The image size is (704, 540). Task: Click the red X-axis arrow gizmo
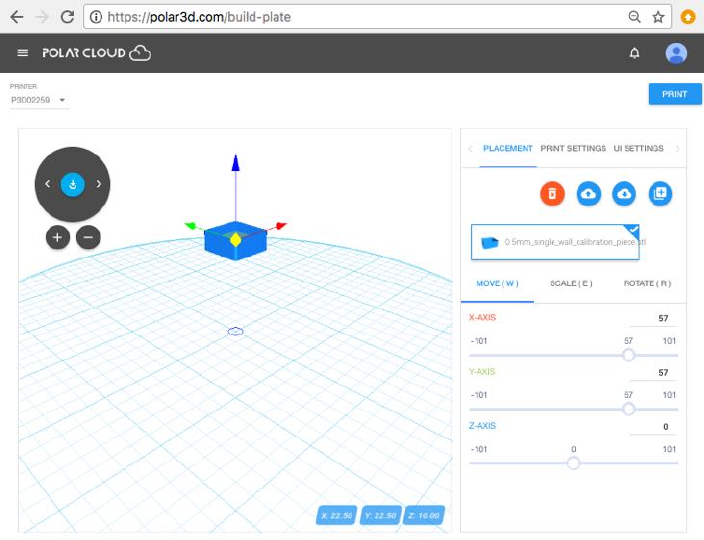click(x=281, y=225)
